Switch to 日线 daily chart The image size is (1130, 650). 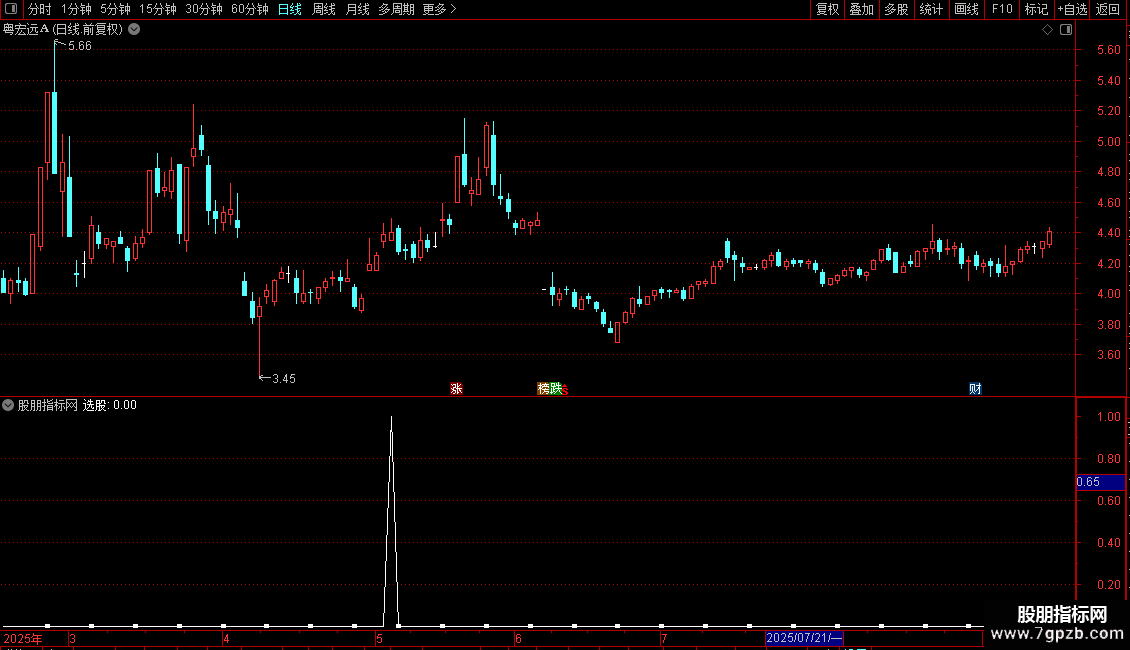290,9
